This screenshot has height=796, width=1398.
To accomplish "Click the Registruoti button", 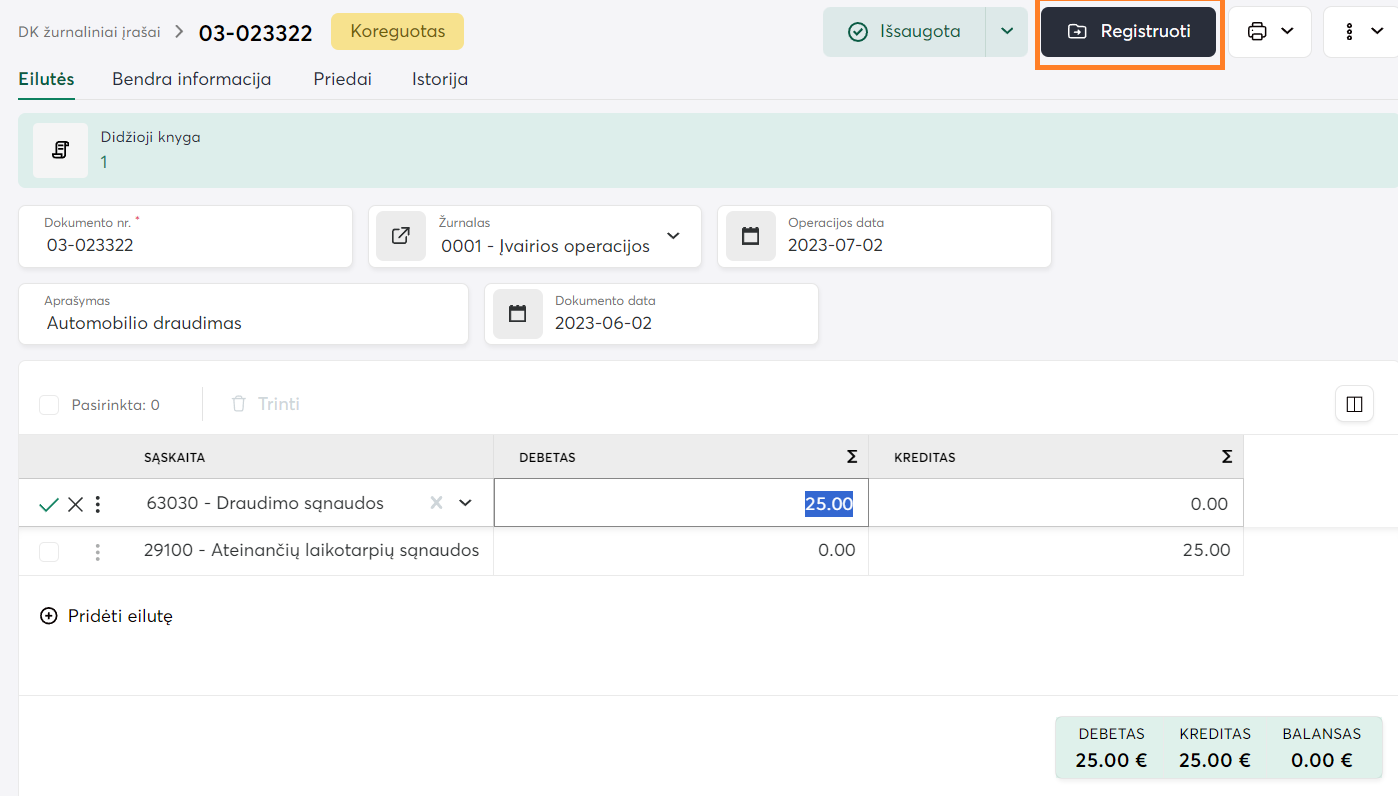I will click(1128, 32).
